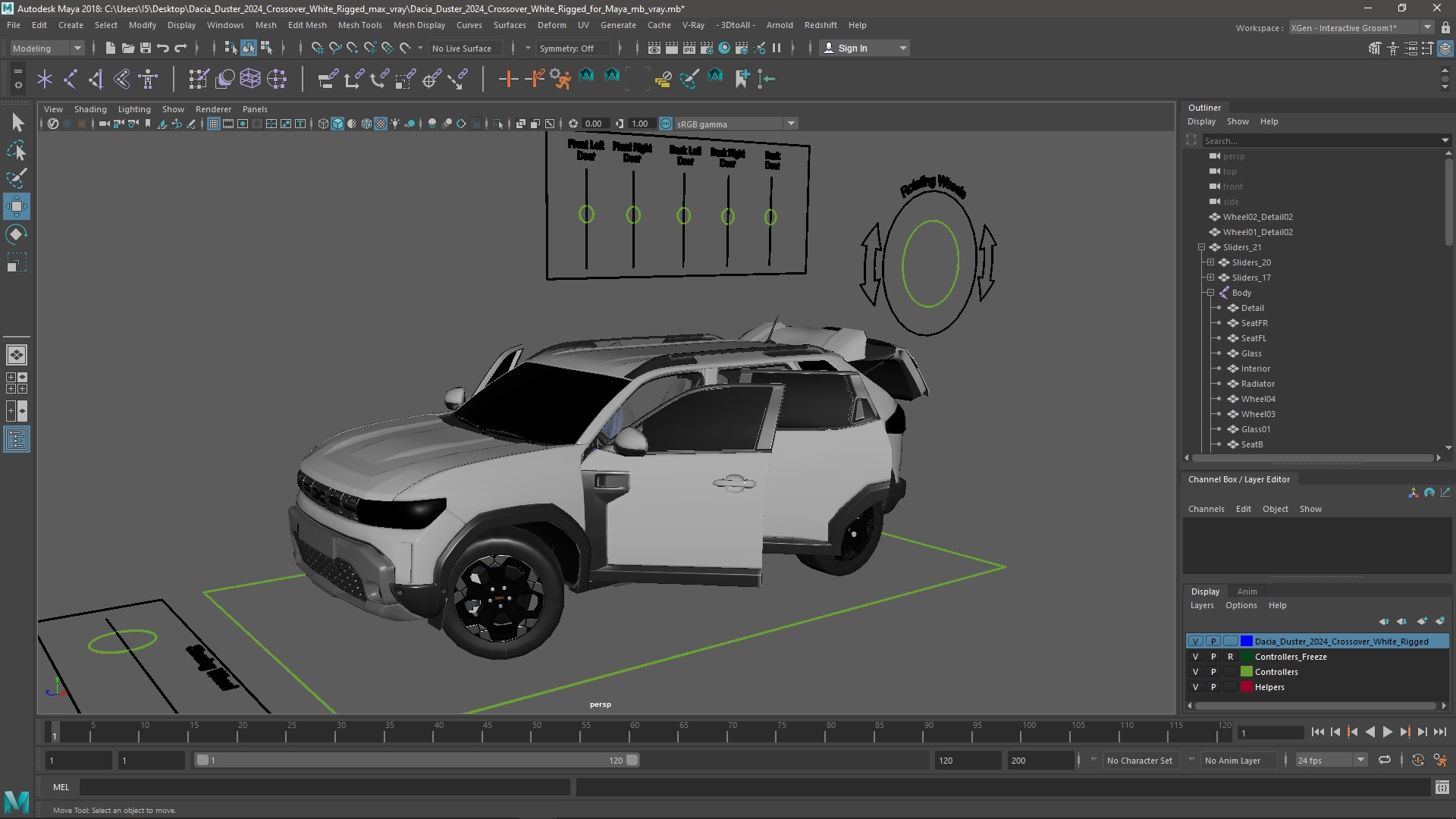Toggle playback loop mode button
This screenshot has width=1456, height=819.
pos(1385,760)
